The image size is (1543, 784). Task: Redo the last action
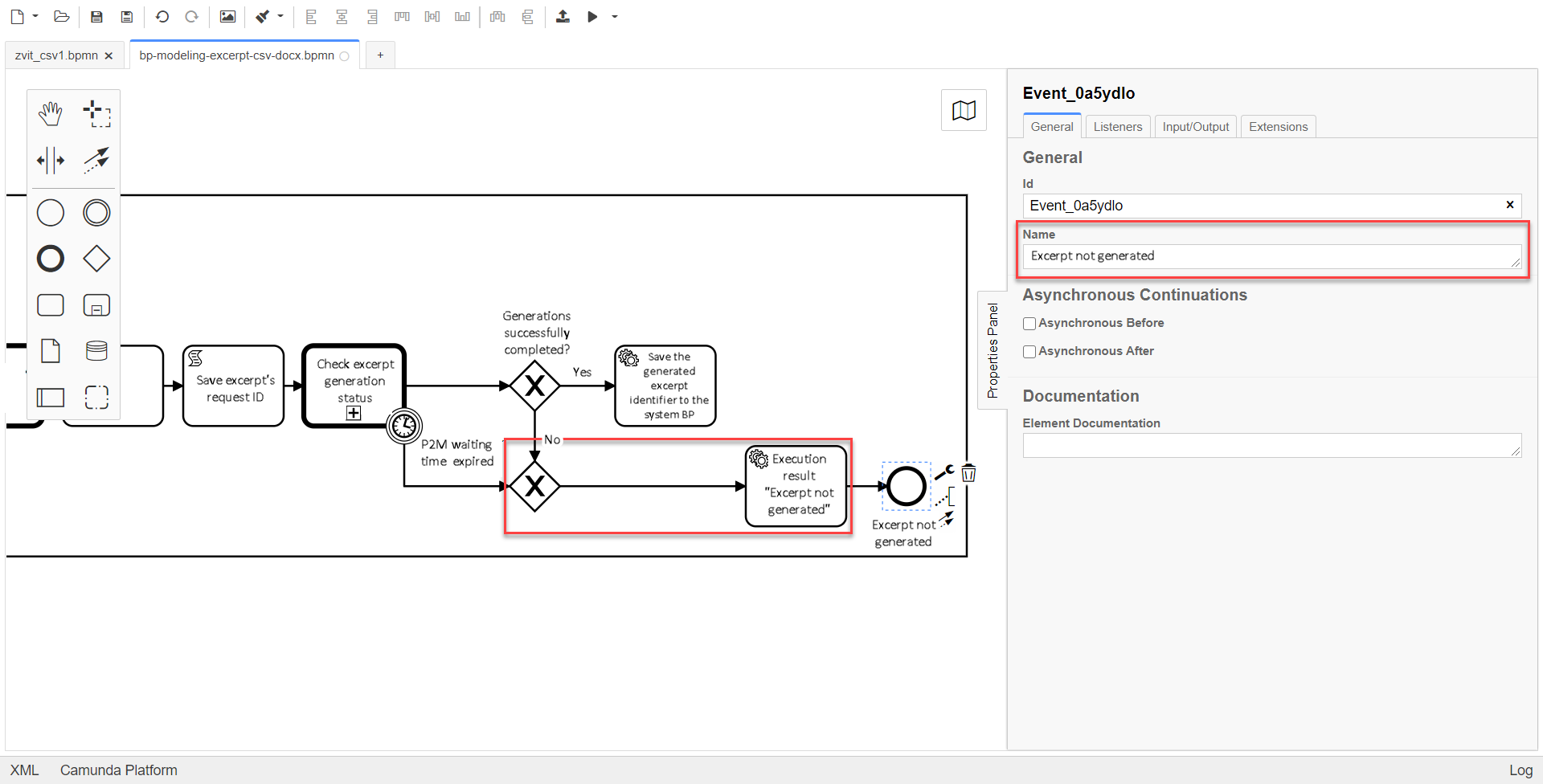click(x=191, y=17)
